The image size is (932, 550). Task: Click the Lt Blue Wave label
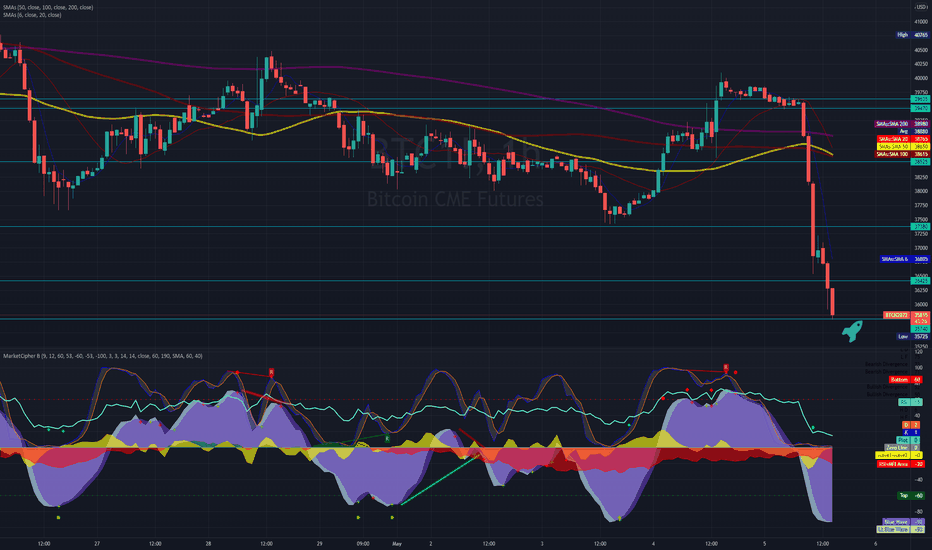click(900, 529)
